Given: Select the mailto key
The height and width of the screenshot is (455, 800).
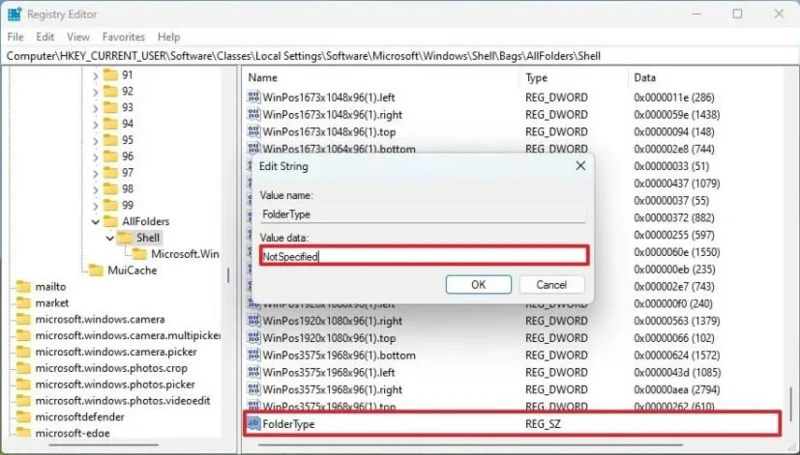Looking at the screenshot, I should (x=51, y=287).
